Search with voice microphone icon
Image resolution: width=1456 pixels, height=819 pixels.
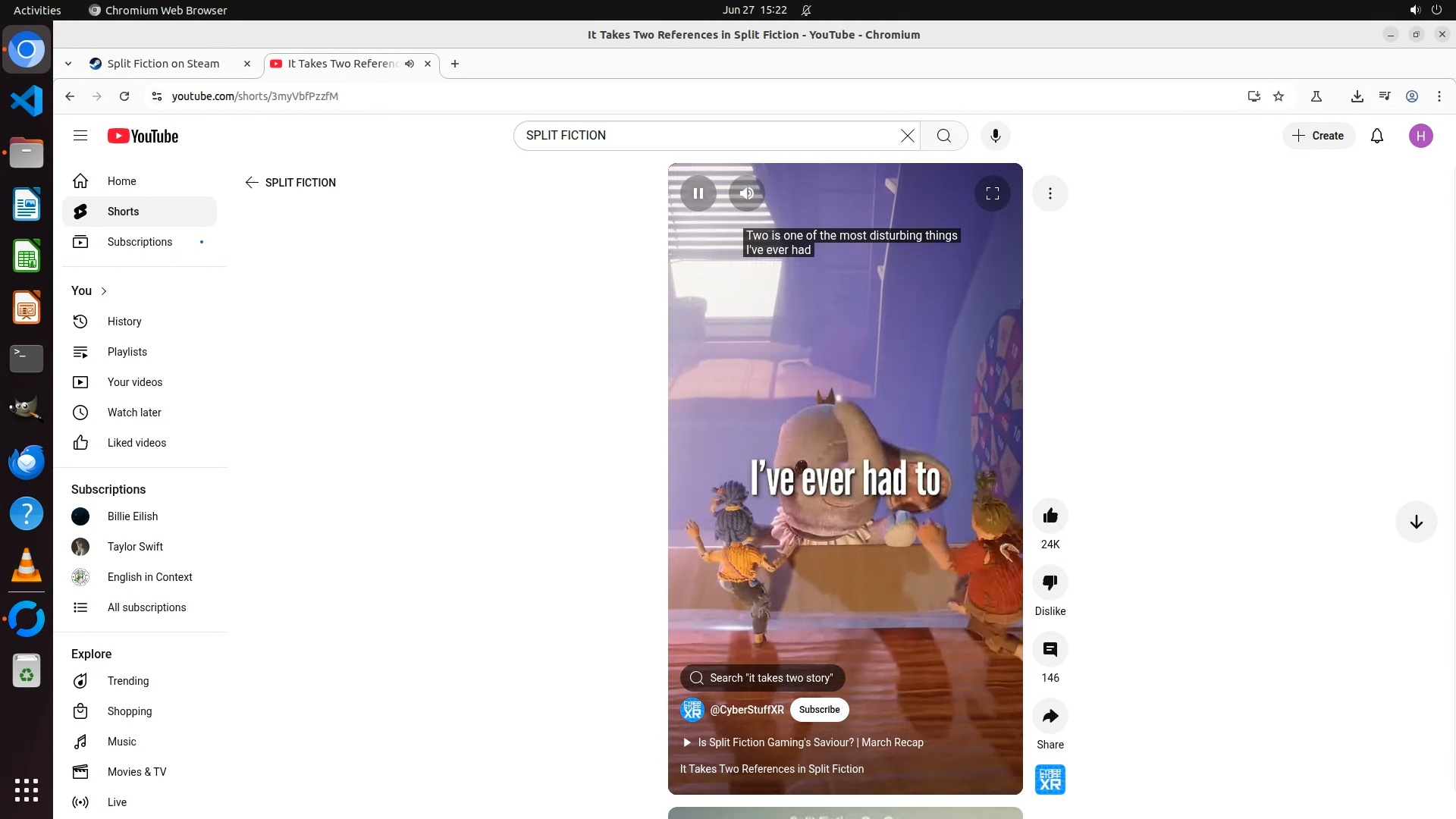click(x=995, y=136)
